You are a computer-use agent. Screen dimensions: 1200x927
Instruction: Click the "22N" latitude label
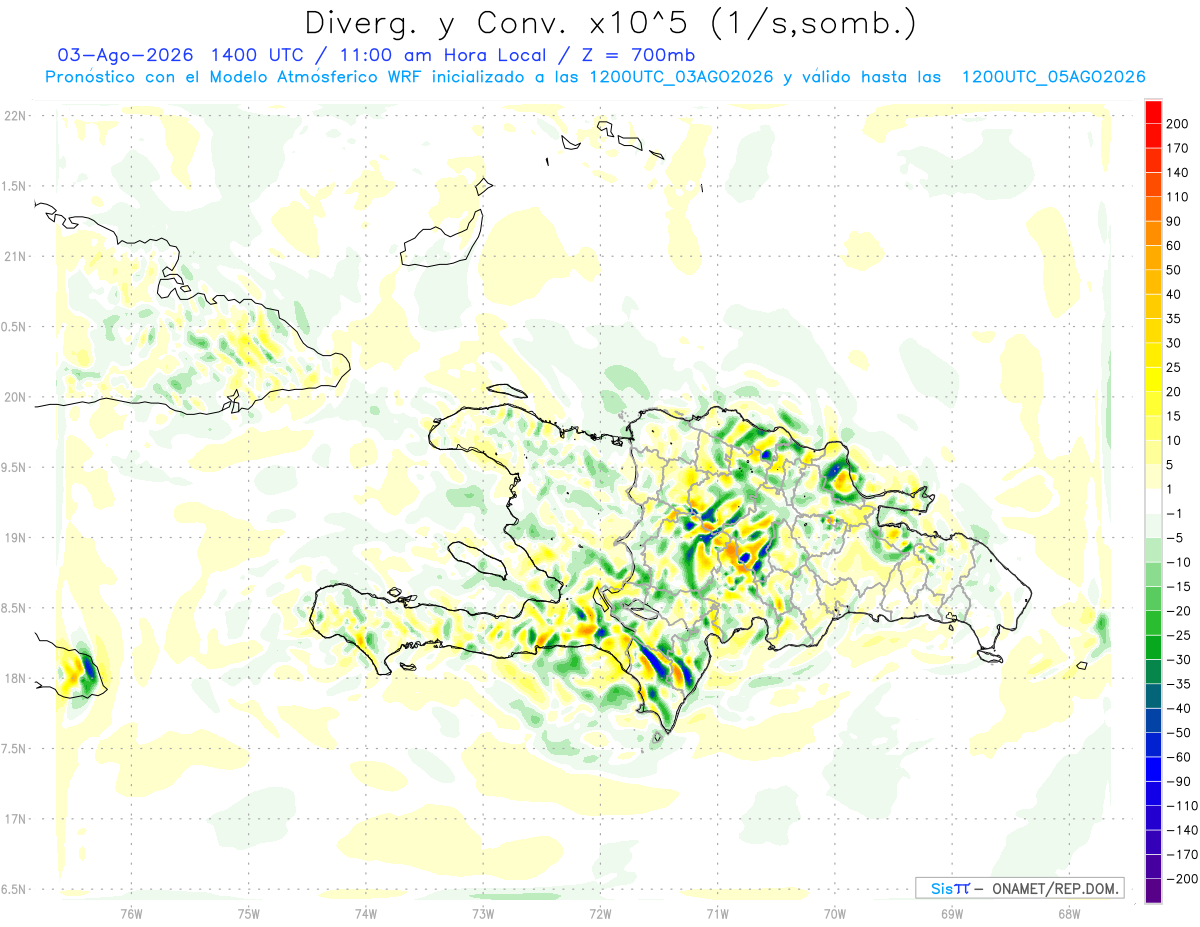coord(14,116)
